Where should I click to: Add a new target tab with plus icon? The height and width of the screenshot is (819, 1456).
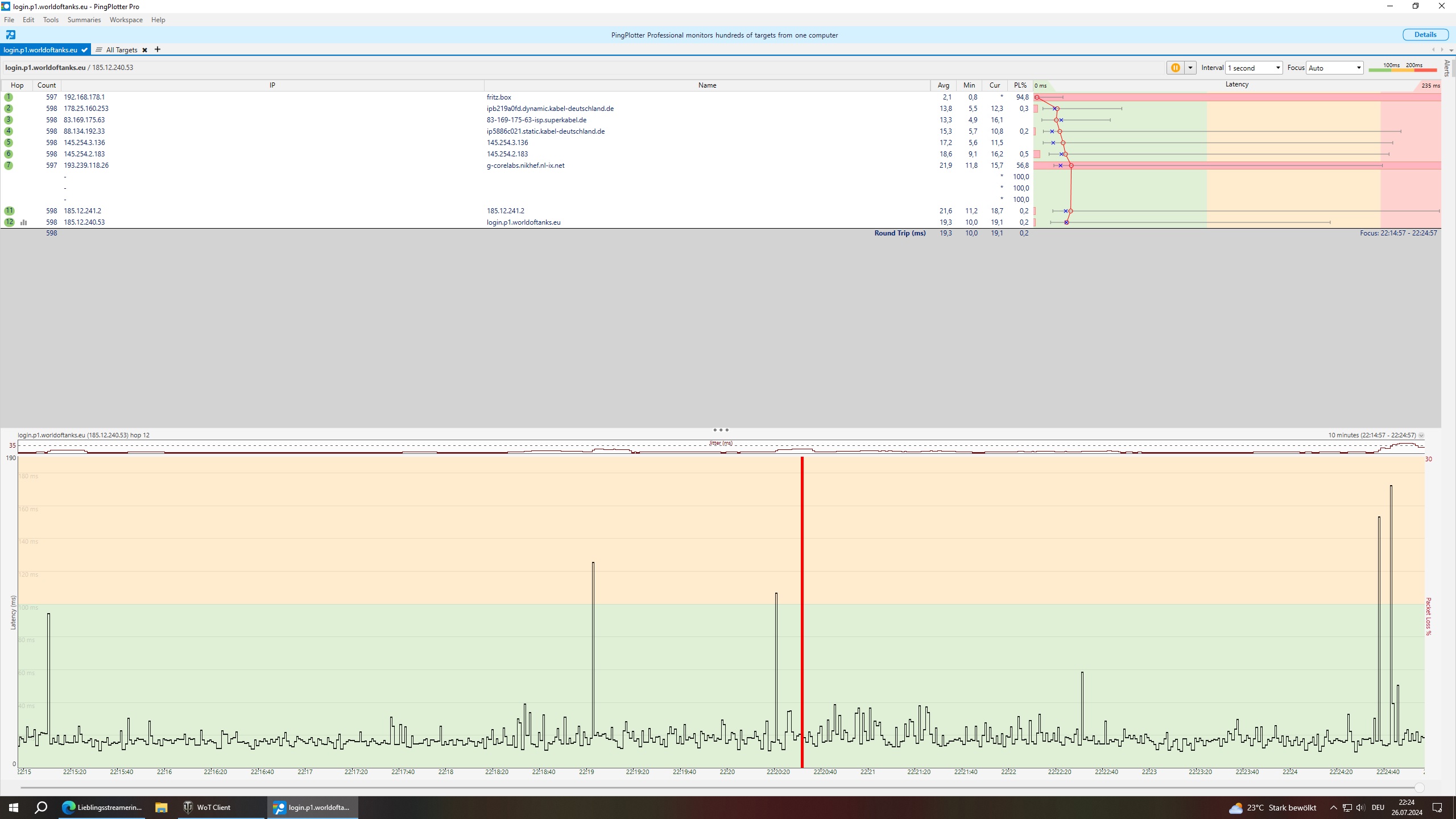pos(158,49)
